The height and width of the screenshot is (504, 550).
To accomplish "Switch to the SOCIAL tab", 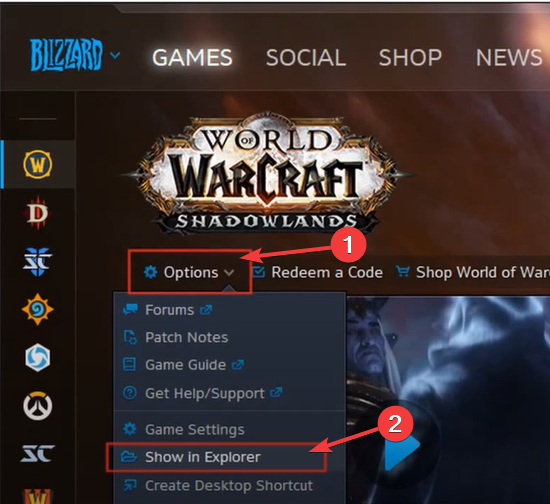I will (x=306, y=58).
